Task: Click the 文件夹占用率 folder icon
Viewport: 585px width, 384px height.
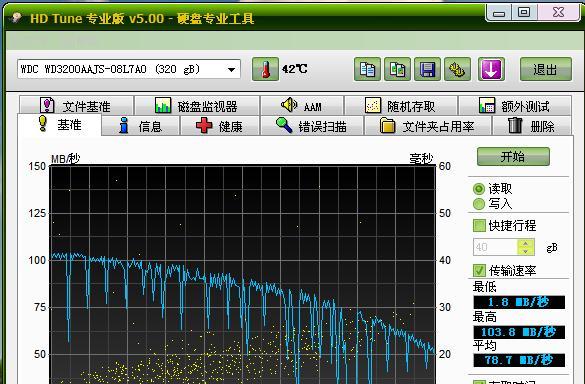Action: pyautogui.click(x=387, y=125)
